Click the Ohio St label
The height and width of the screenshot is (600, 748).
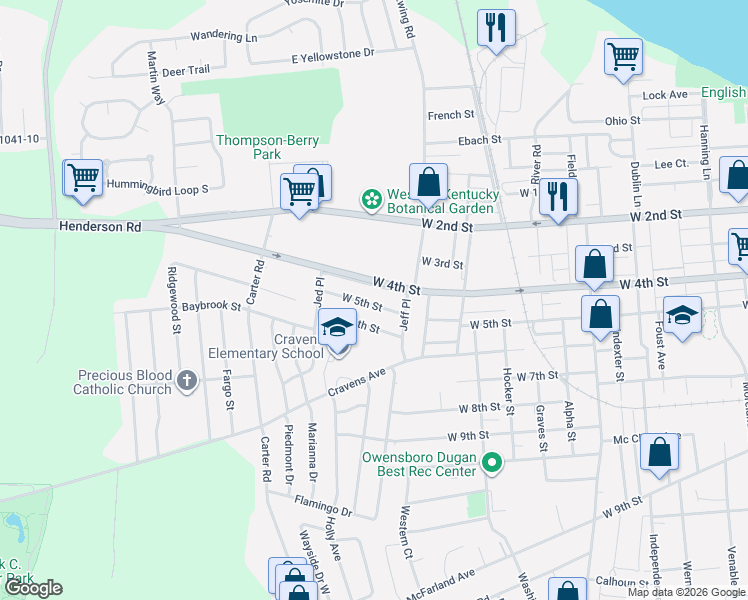pos(623,121)
